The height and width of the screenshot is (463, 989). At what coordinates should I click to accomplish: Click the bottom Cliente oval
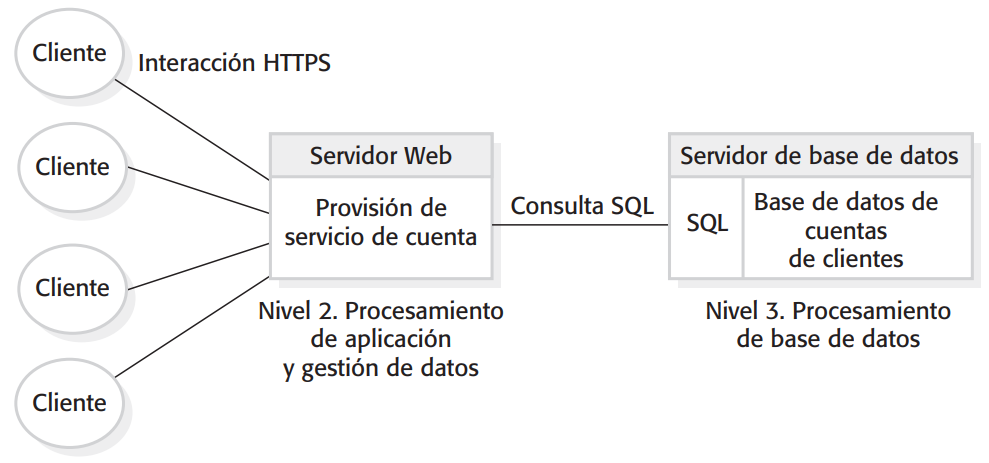click(x=70, y=403)
